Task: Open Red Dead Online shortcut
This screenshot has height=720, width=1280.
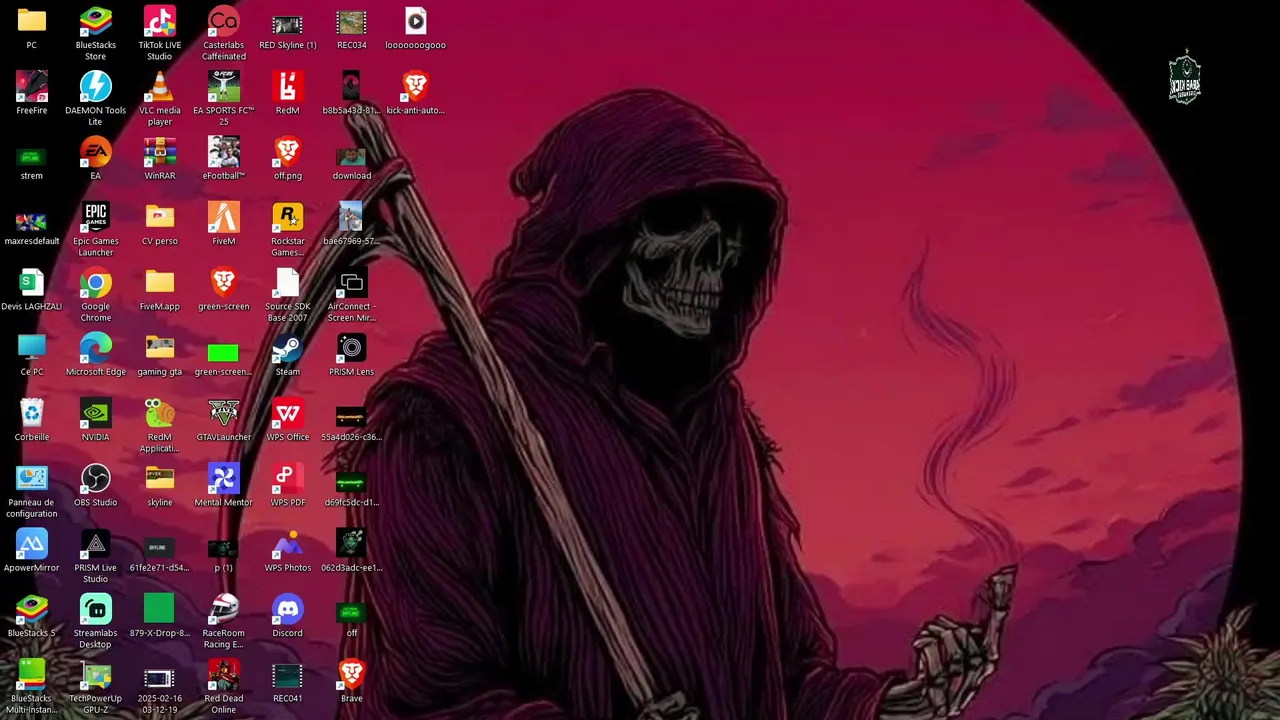Action: (224, 675)
